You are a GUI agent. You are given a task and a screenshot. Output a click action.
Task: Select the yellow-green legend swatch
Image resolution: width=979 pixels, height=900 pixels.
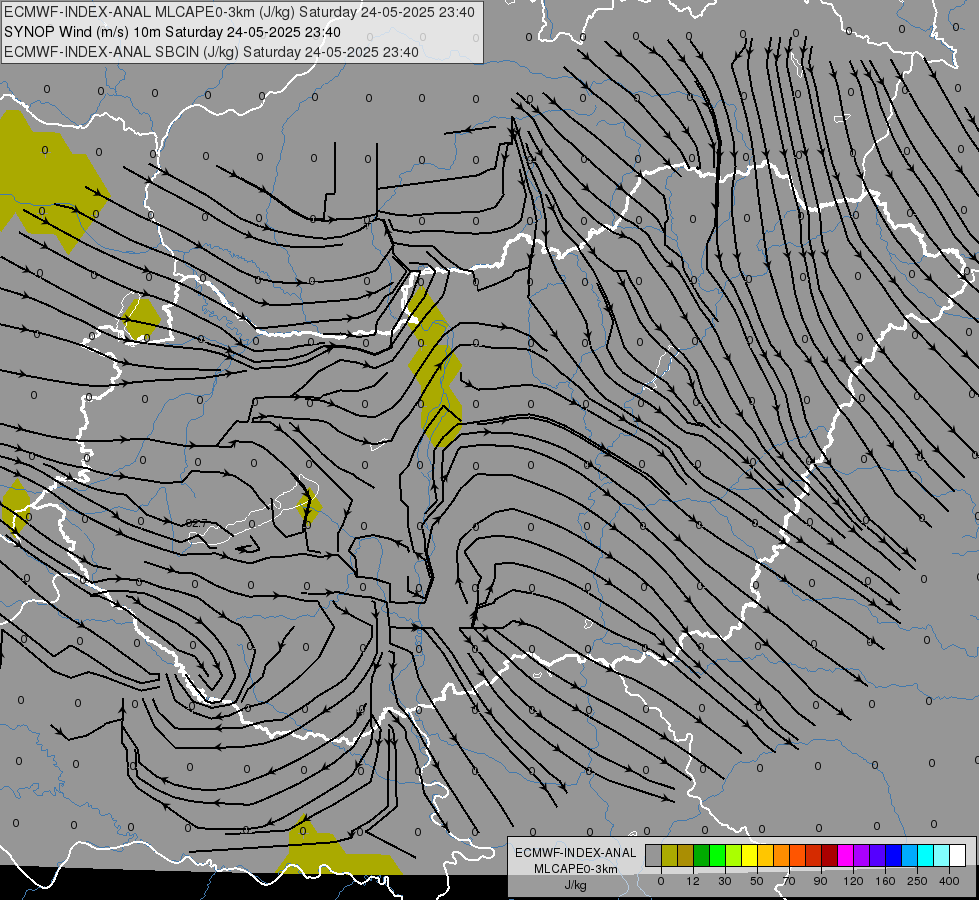(734, 856)
